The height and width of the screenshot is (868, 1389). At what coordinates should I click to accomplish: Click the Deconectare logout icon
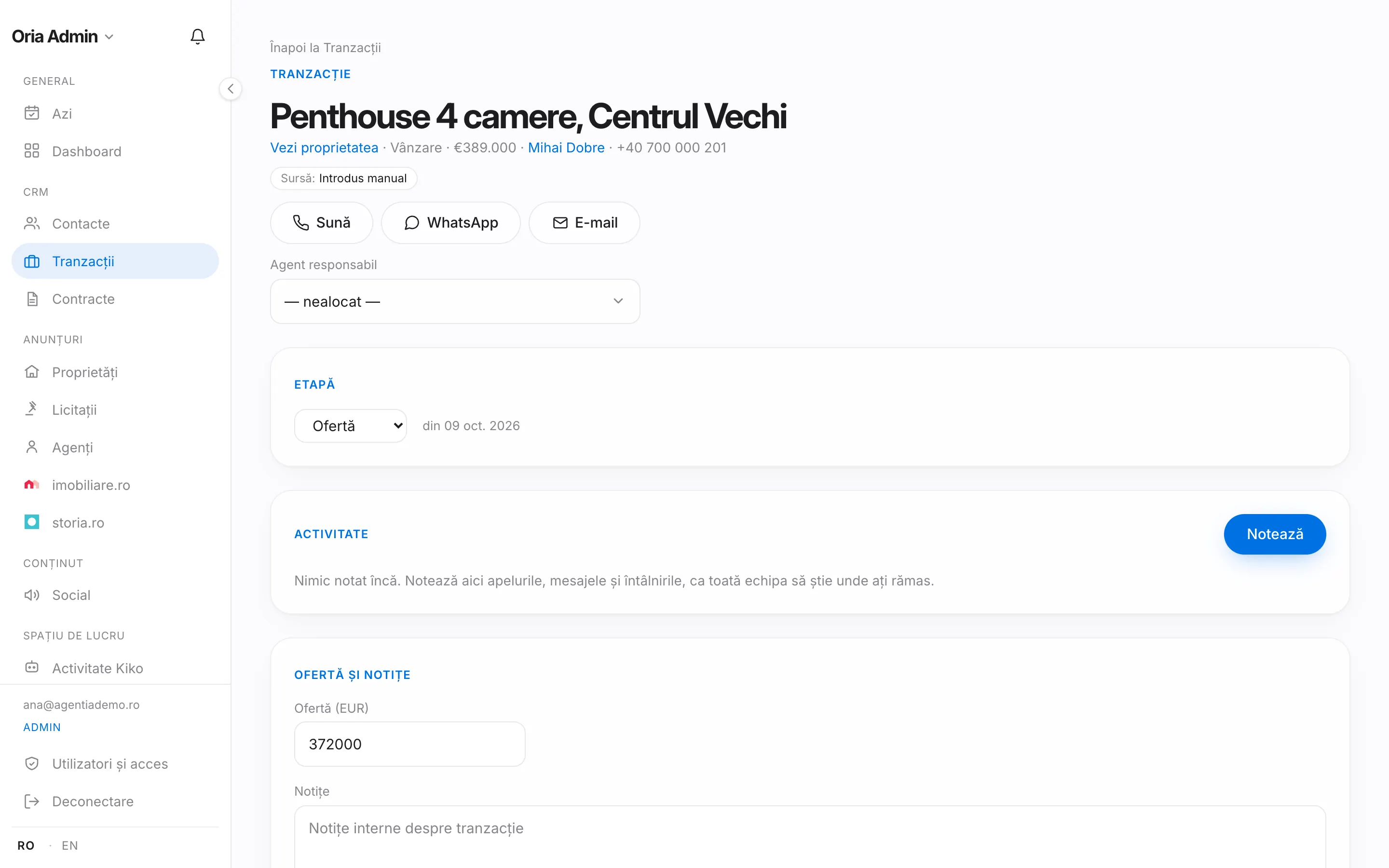[x=31, y=801]
